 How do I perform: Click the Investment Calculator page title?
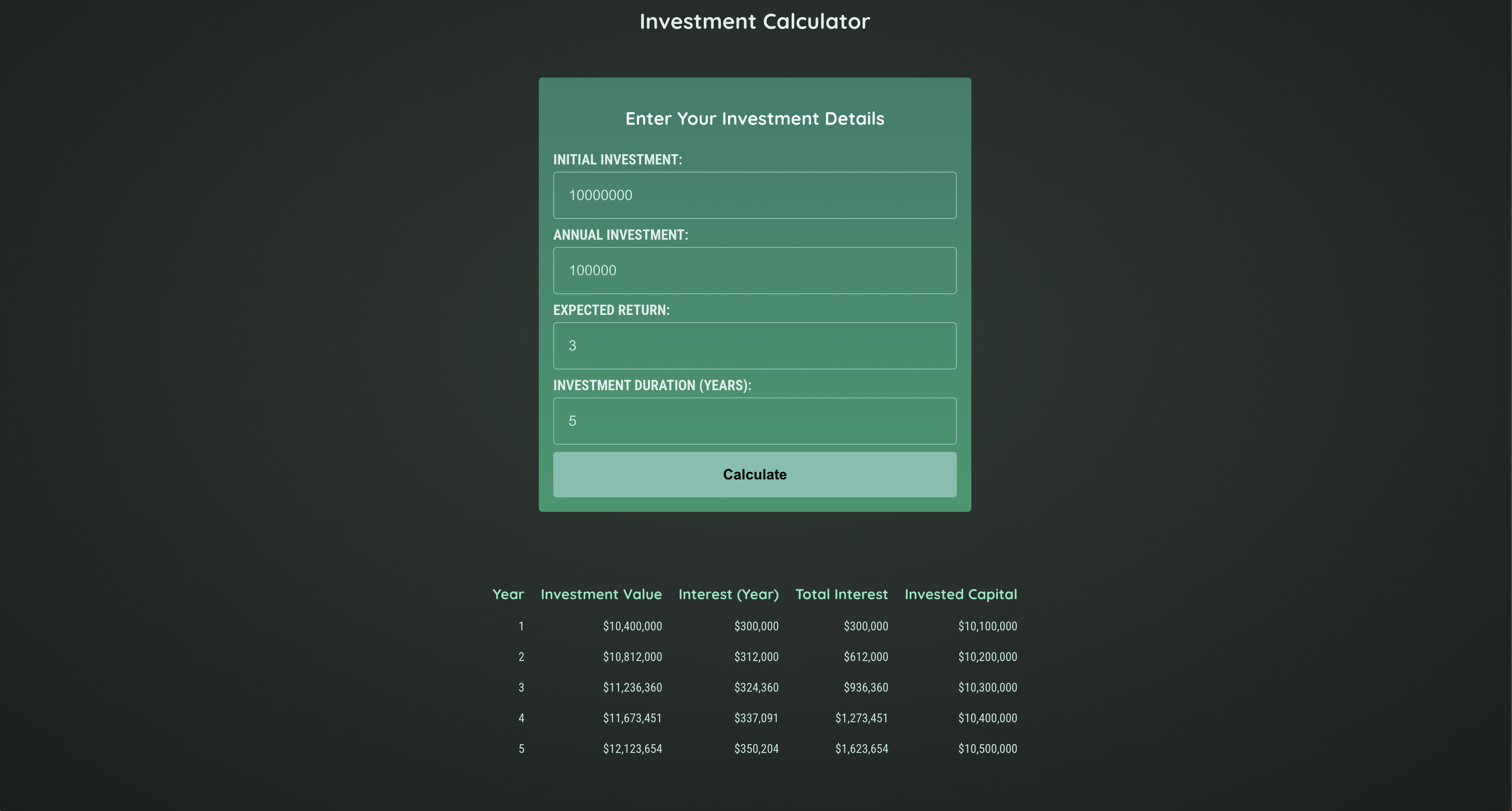754,22
